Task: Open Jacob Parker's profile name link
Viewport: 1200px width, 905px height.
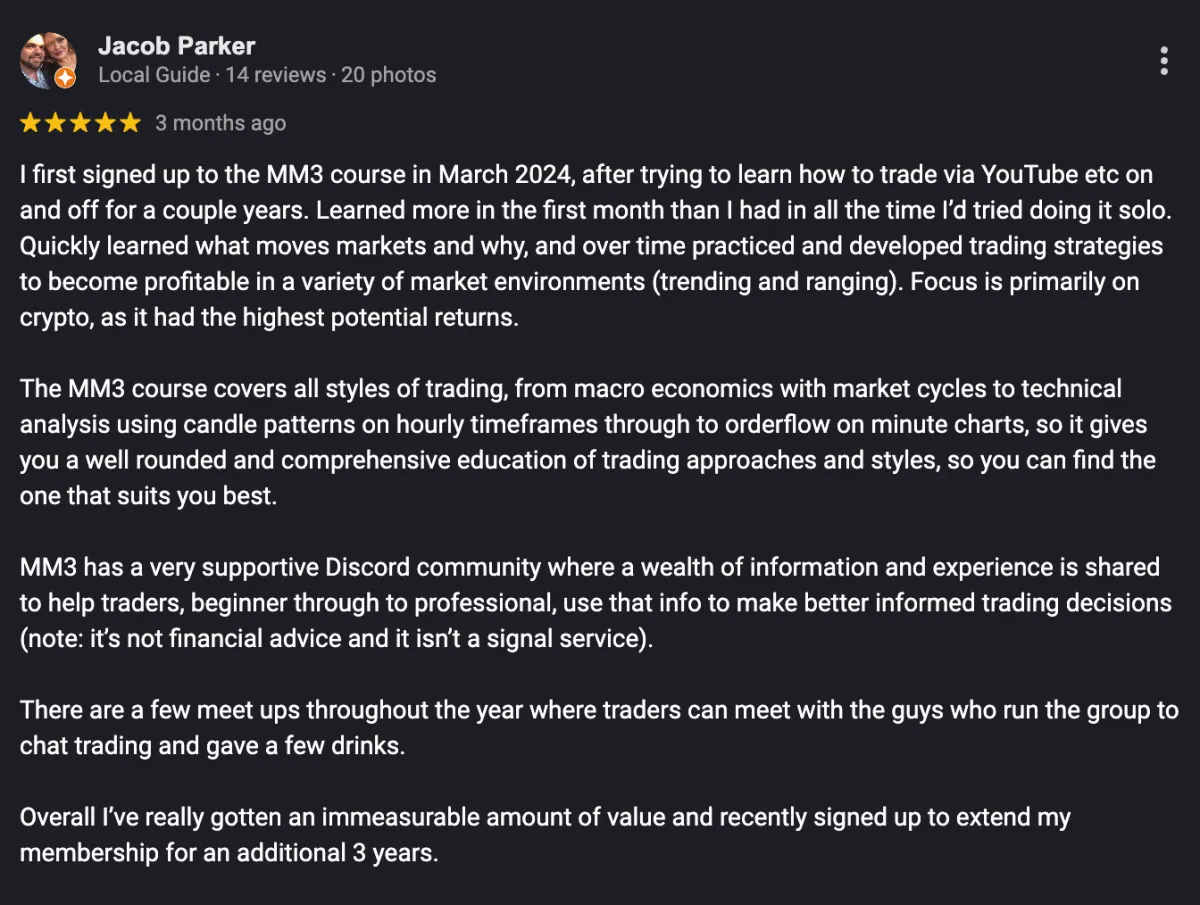Action: [x=177, y=46]
